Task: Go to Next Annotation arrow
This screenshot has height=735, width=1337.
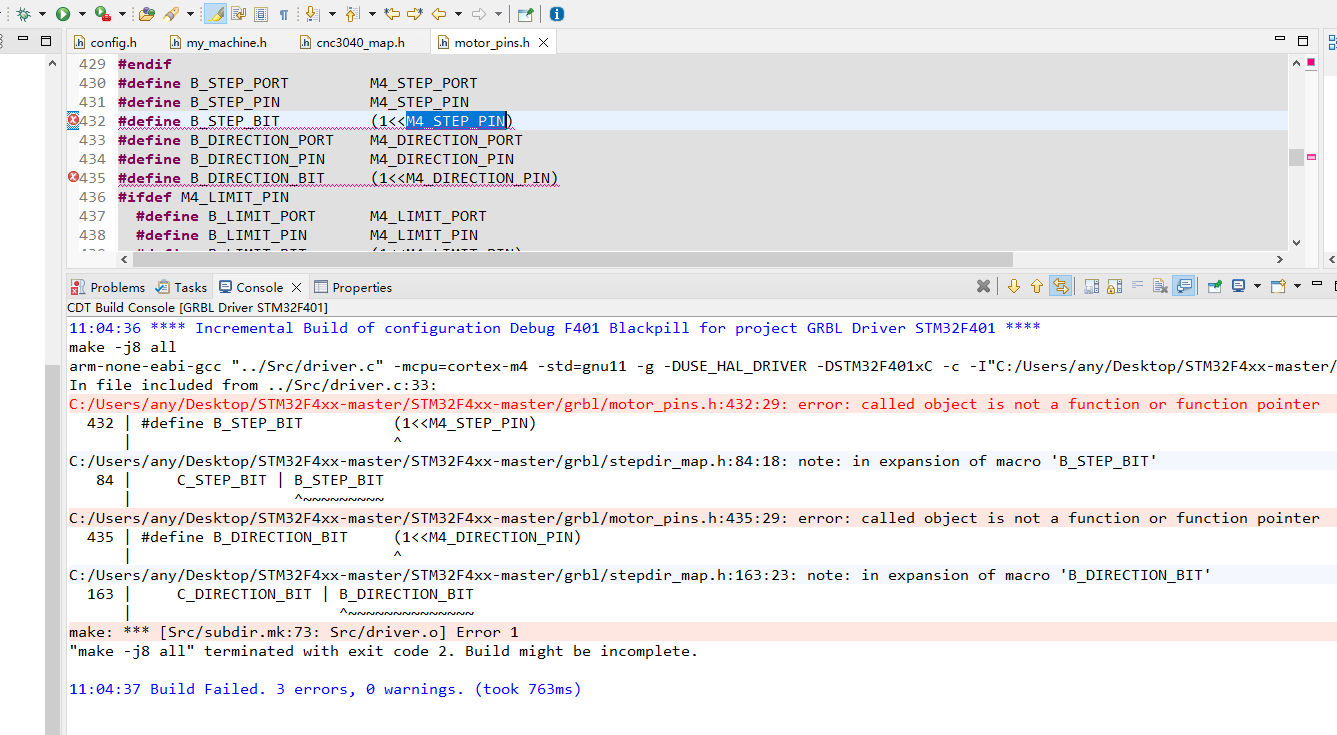Action: [311, 14]
